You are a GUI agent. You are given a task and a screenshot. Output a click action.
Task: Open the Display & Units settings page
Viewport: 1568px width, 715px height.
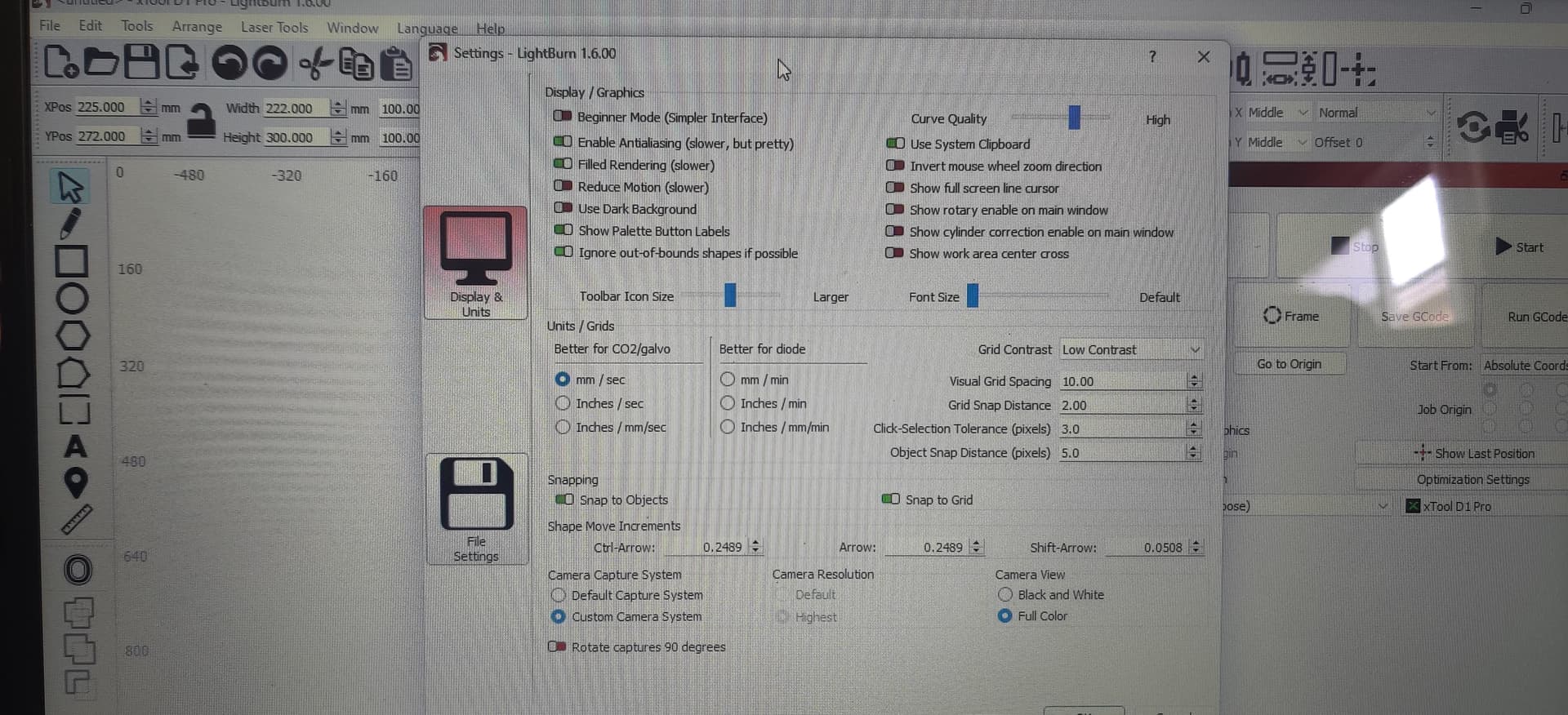pyautogui.click(x=475, y=262)
